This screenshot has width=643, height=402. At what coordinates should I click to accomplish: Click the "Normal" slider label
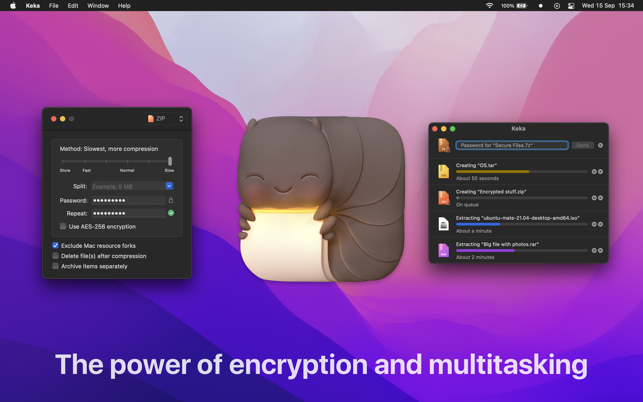(127, 170)
